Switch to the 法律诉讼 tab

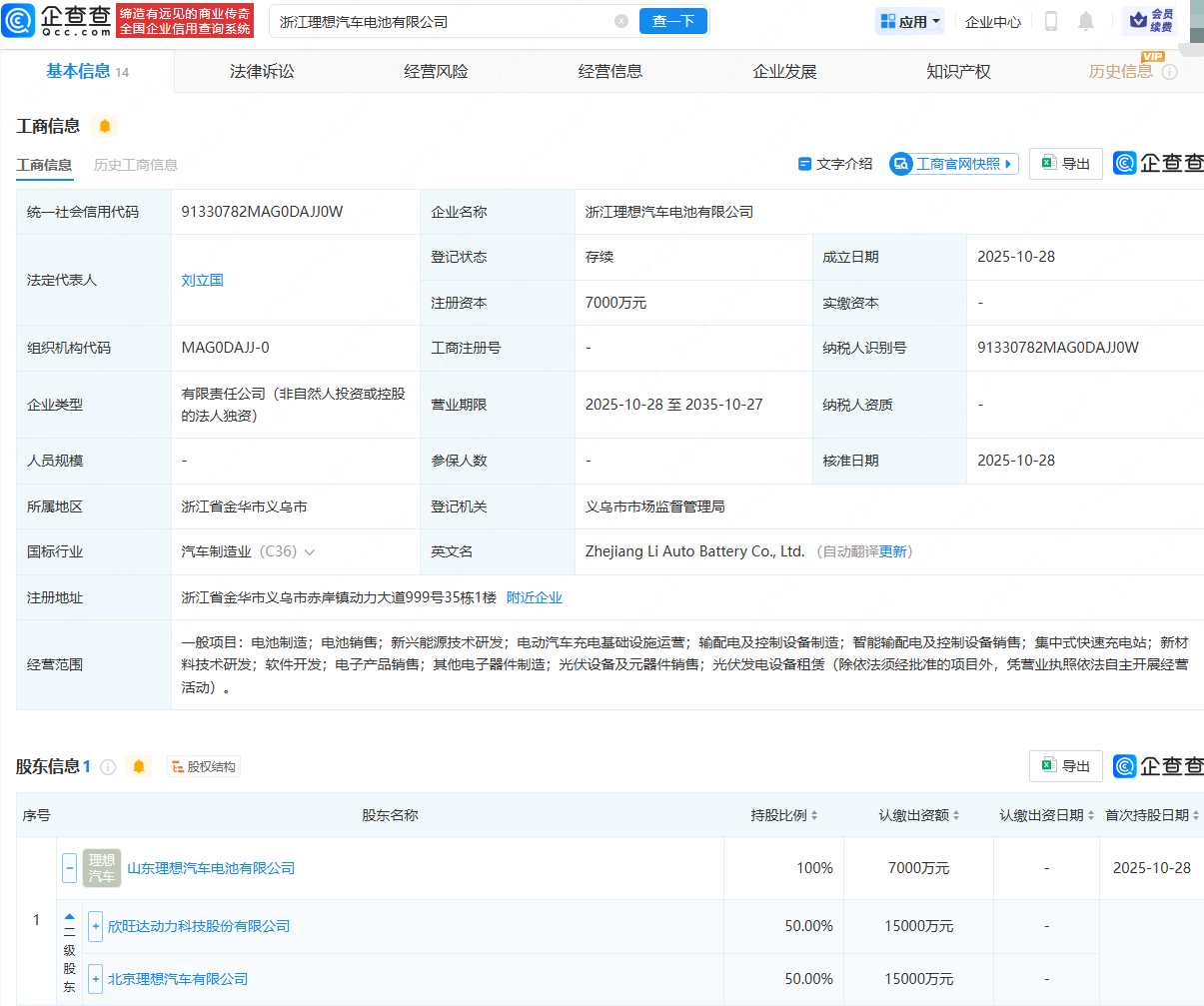pyautogui.click(x=262, y=72)
